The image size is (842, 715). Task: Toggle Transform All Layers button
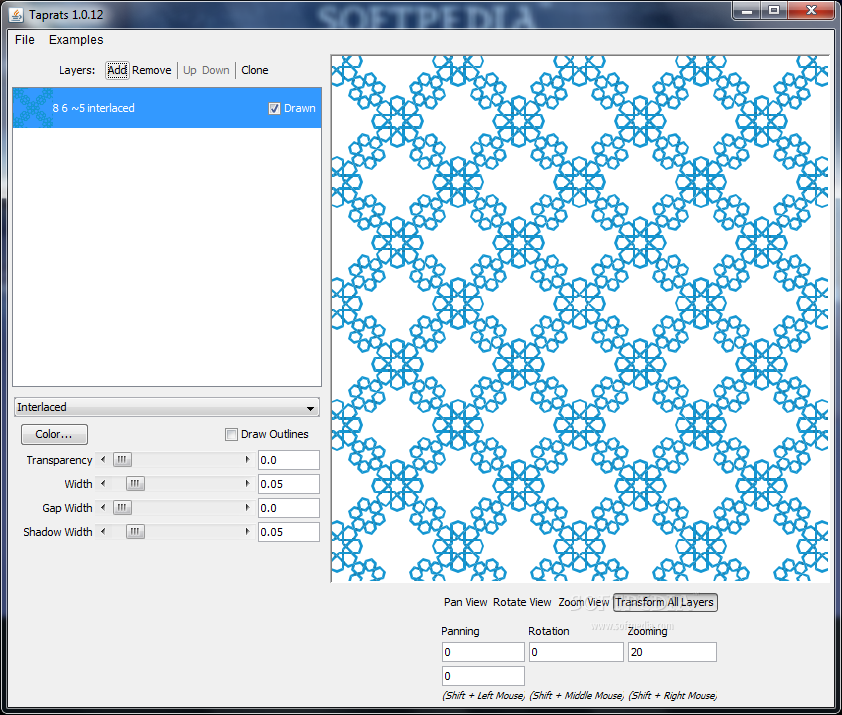point(665,602)
